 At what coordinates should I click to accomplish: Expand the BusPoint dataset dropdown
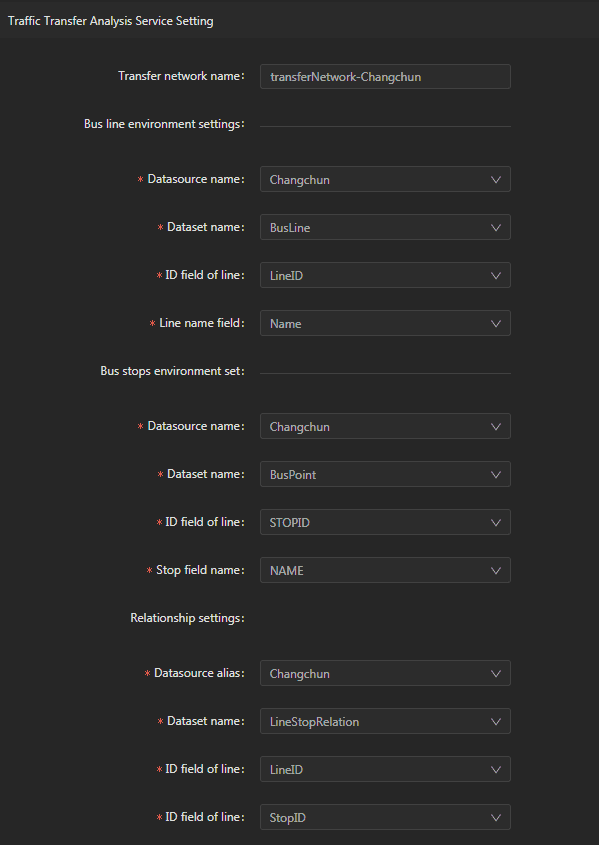[385, 474]
